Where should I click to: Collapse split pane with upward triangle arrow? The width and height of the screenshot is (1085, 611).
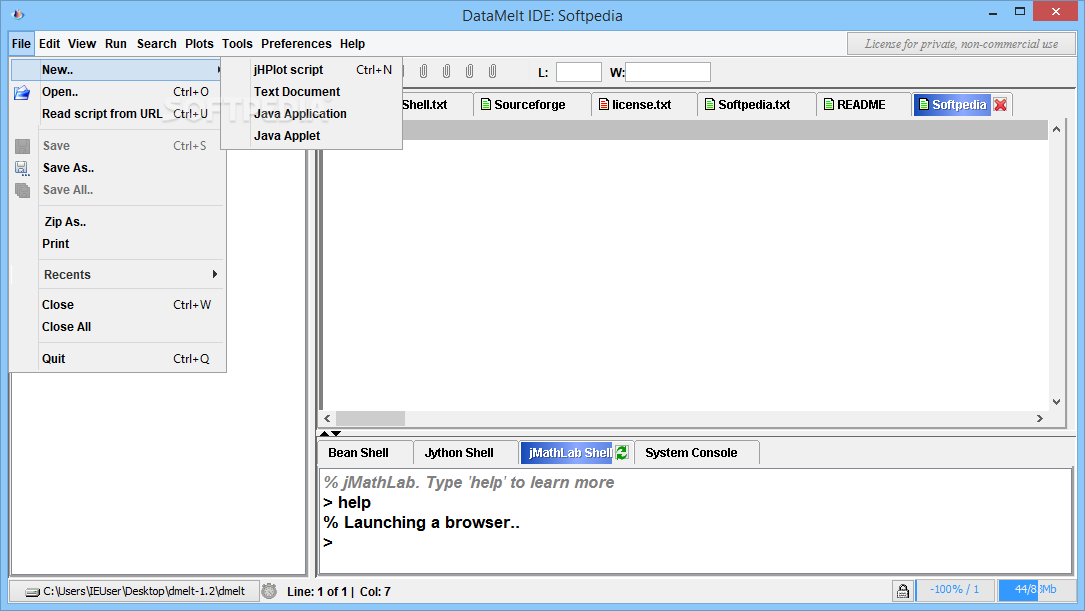[x=324, y=433]
